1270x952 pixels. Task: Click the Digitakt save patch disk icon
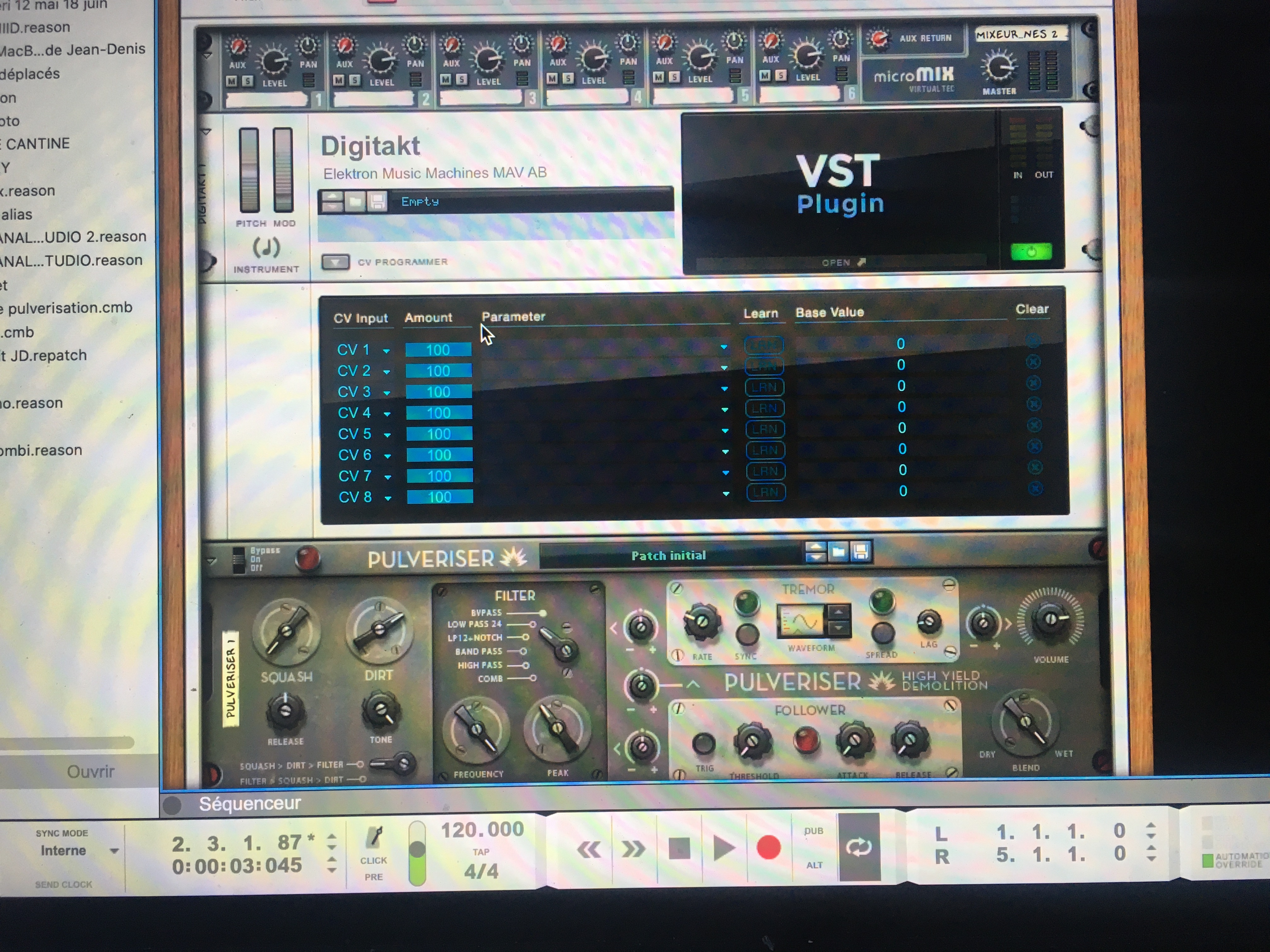pyautogui.click(x=377, y=201)
